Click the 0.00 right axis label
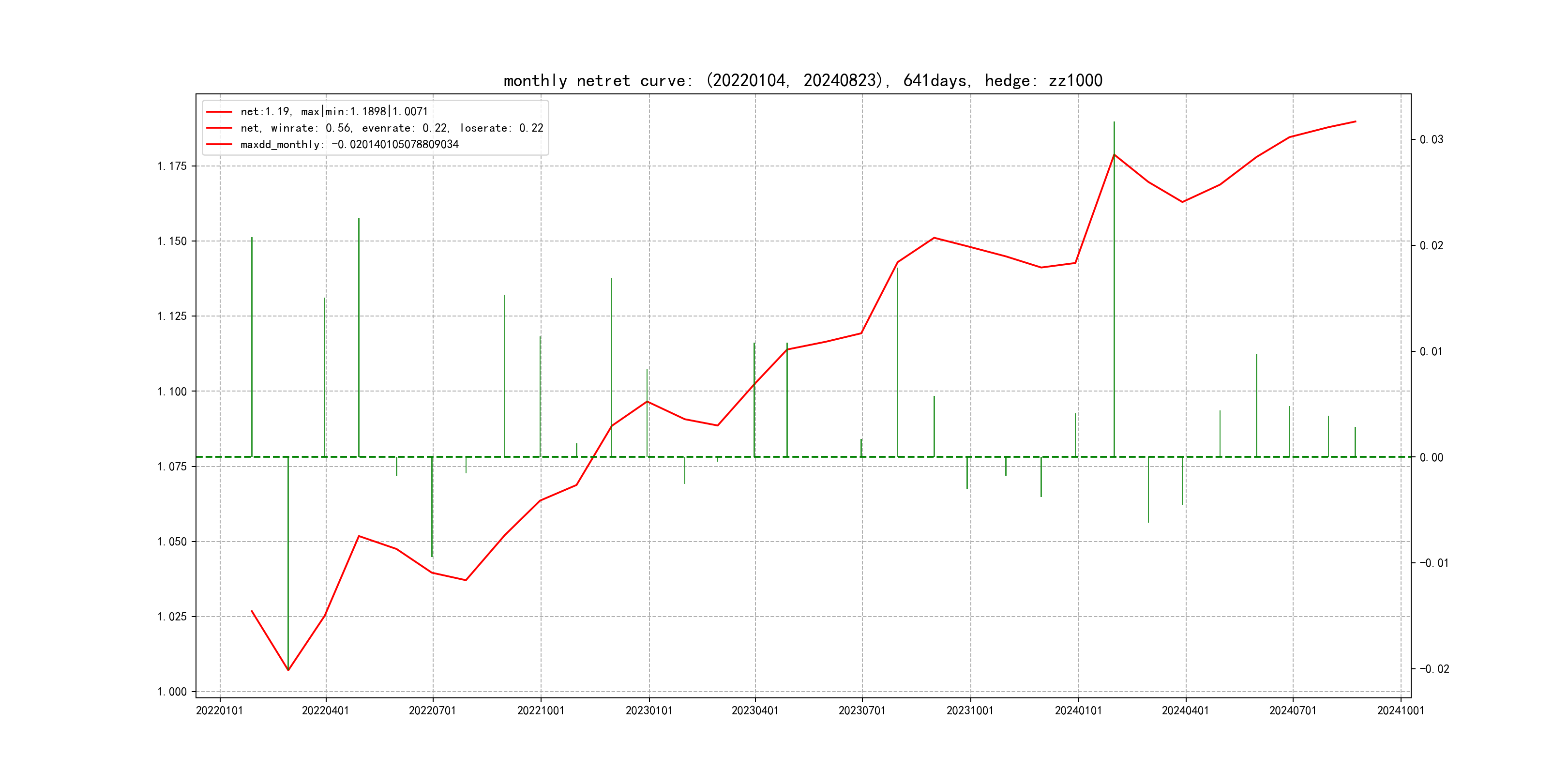Image resolution: width=1568 pixels, height=784 pixels. (1431, 457)
